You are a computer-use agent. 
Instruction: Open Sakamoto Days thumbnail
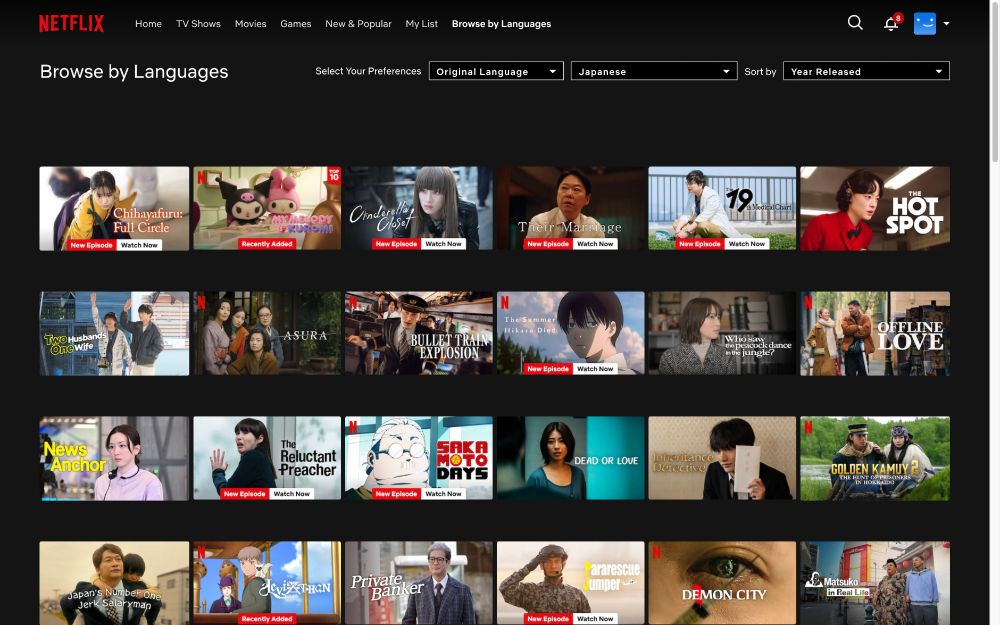(419, 459)
